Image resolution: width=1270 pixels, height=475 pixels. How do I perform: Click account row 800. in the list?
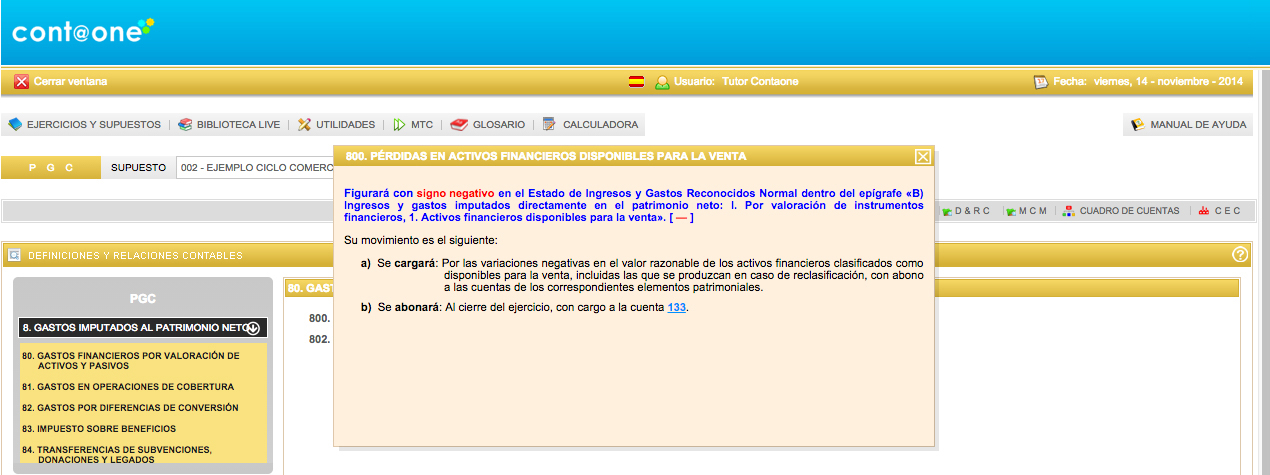click(320, 318)
